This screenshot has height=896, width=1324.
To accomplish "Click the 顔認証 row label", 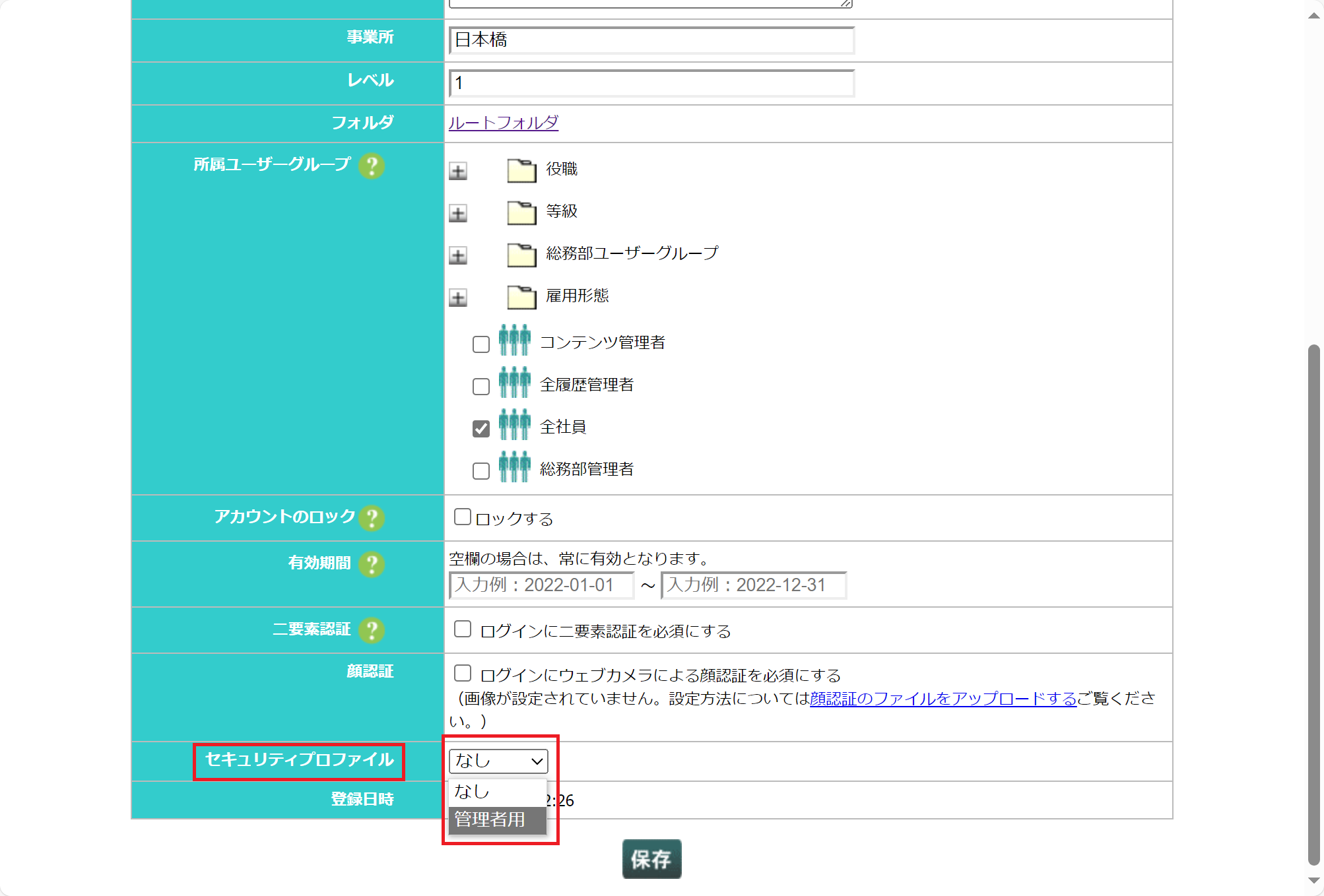I will pyautogui.click(x=370, y=672).
